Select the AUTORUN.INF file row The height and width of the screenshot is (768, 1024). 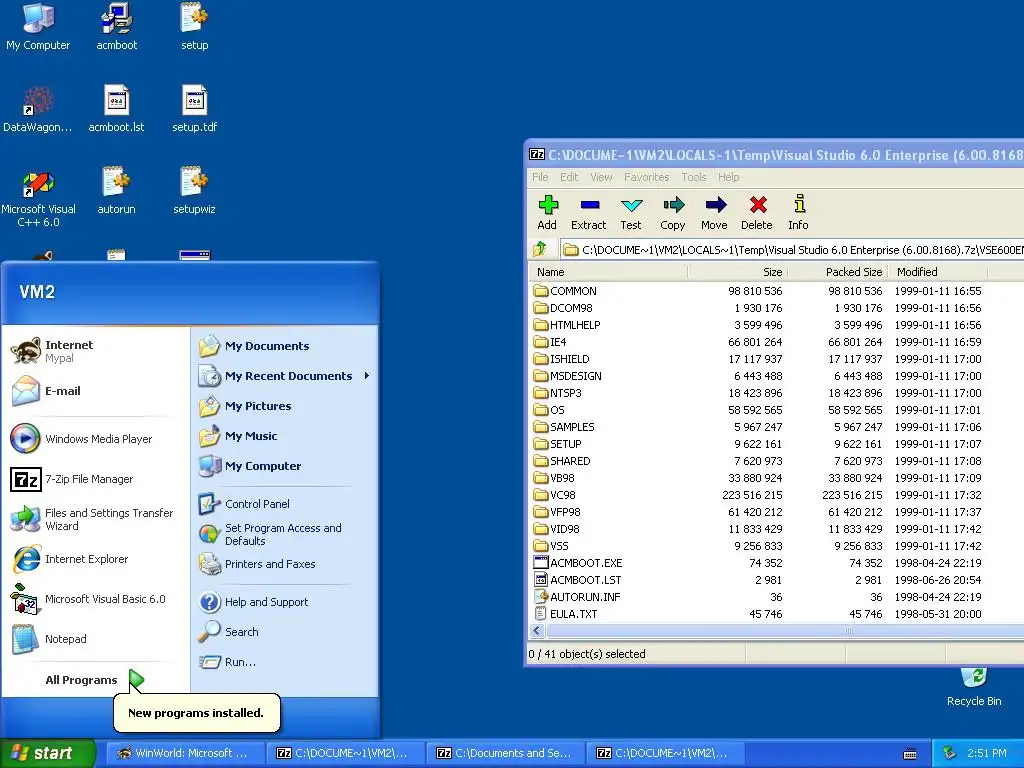pos(776,597)
